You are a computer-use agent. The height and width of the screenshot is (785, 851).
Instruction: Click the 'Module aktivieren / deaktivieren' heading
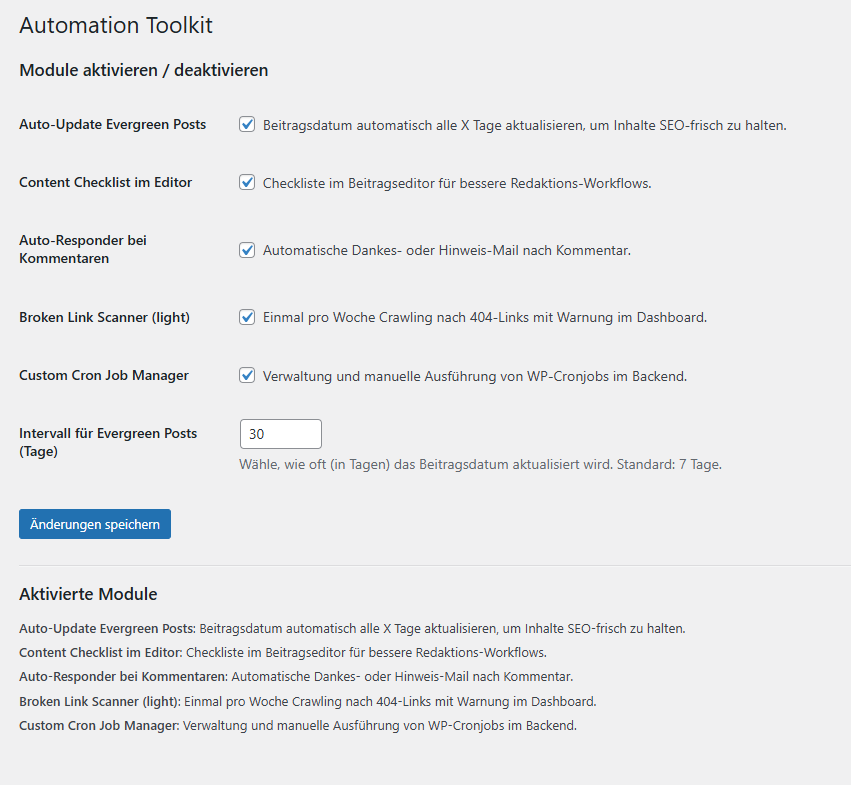[143, 70]
